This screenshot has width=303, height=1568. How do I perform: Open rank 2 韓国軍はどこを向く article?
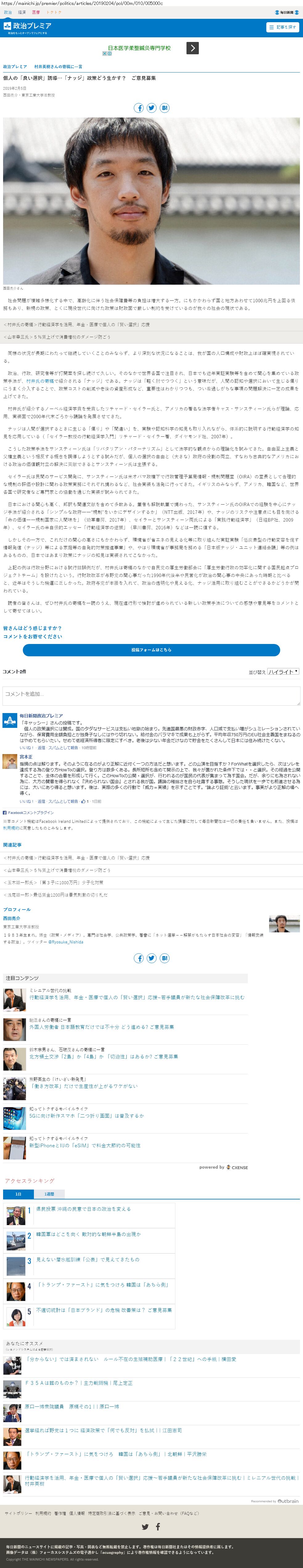(88, 1234)
